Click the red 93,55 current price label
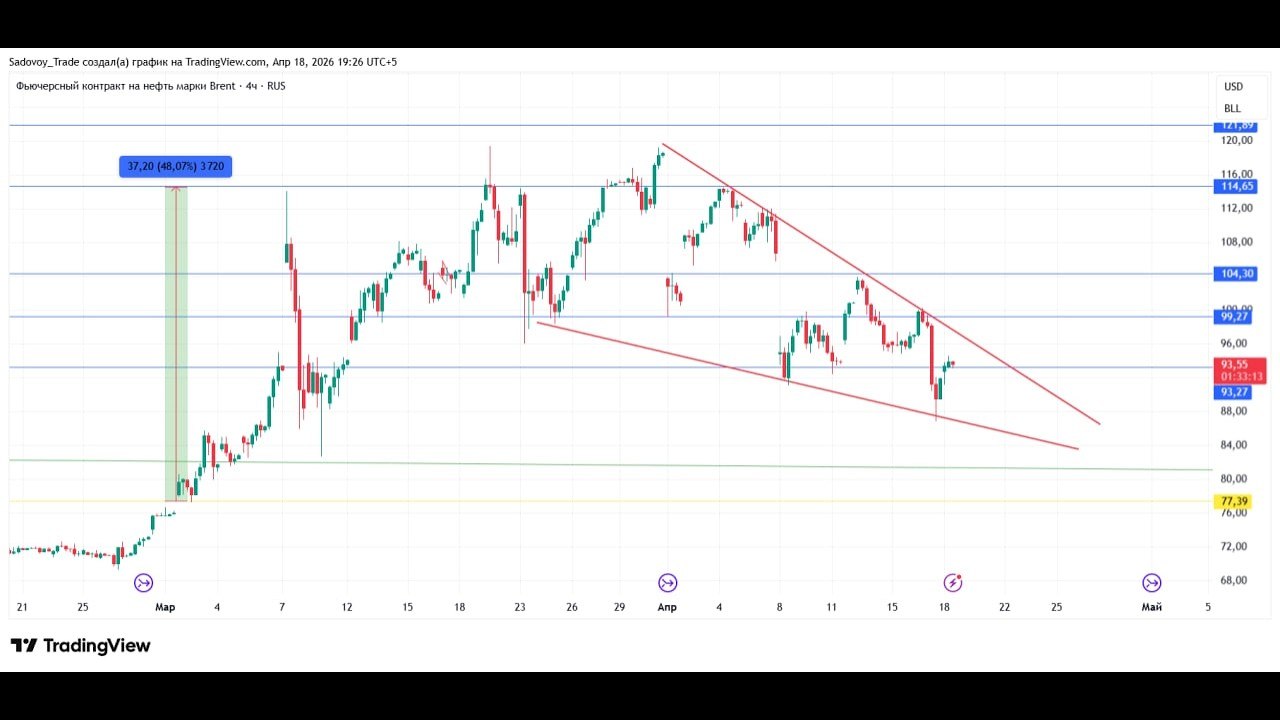Screen dimensions: 1280x720 [1239, 370]
